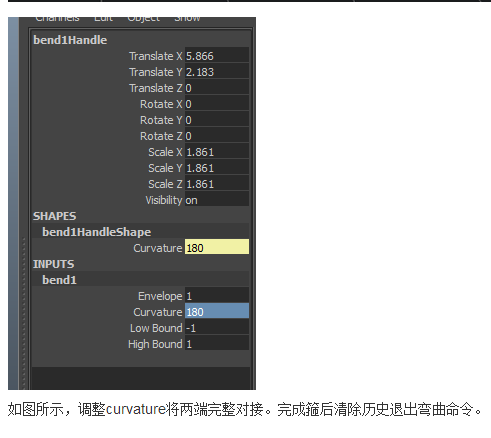
Task: Select the Rotate Y attribute label
Action: [x=161, y=120]
